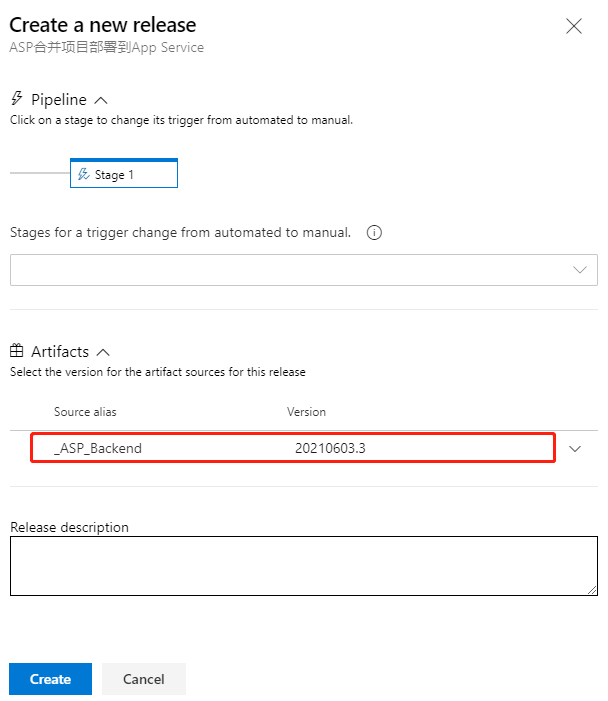Click the info icon beside stages label
The height and width of the screenshot is (701, 608).
pos(374,232)
